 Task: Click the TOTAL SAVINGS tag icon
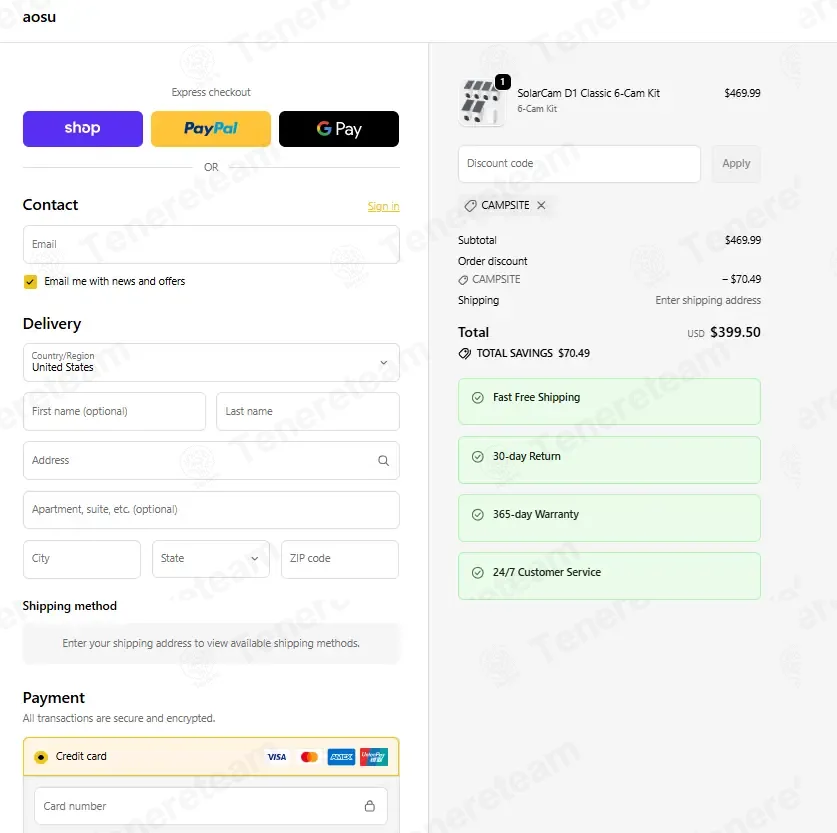pos(464,353)
